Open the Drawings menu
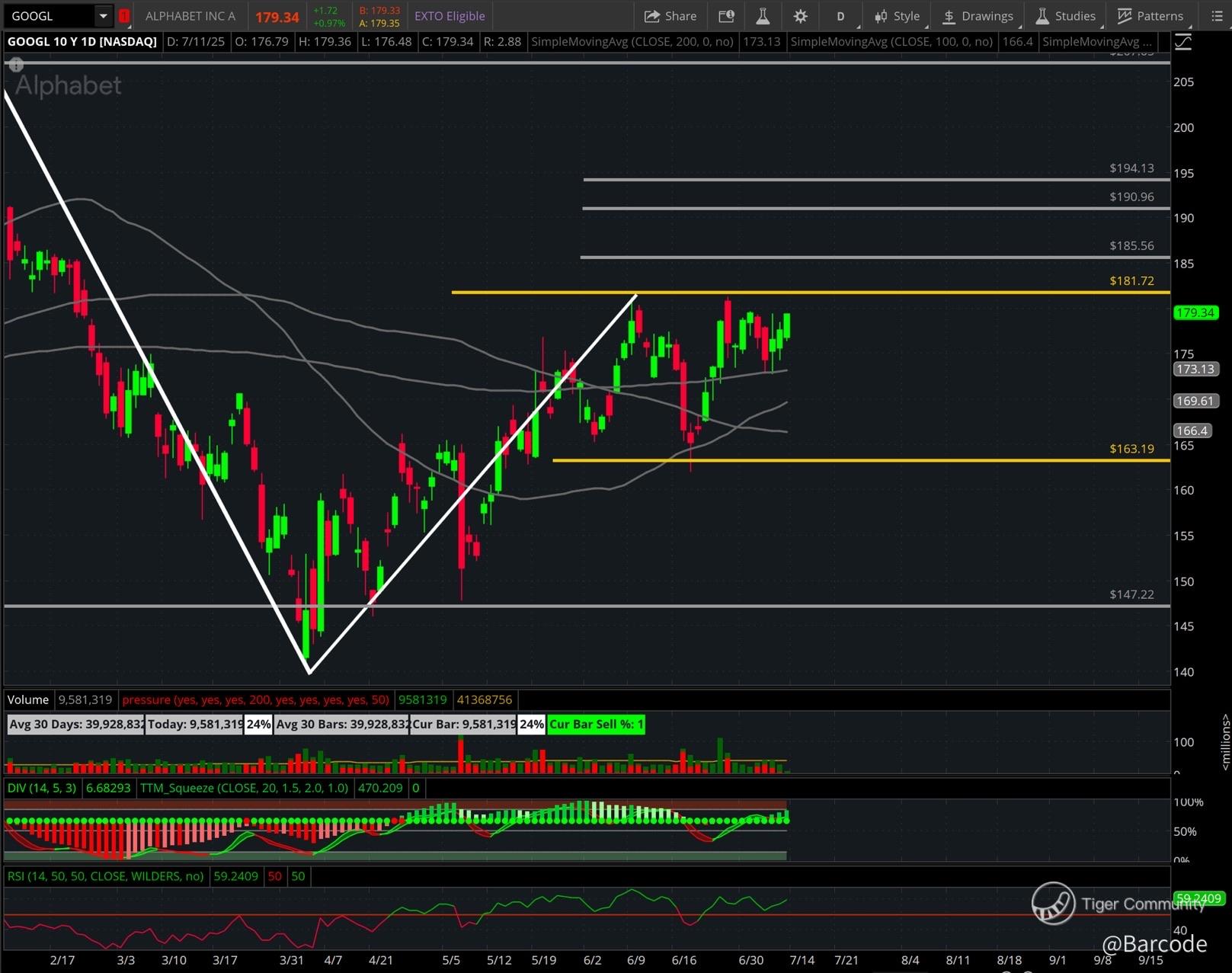Viewport: 1232px width, 973px height. pos(978,16)
